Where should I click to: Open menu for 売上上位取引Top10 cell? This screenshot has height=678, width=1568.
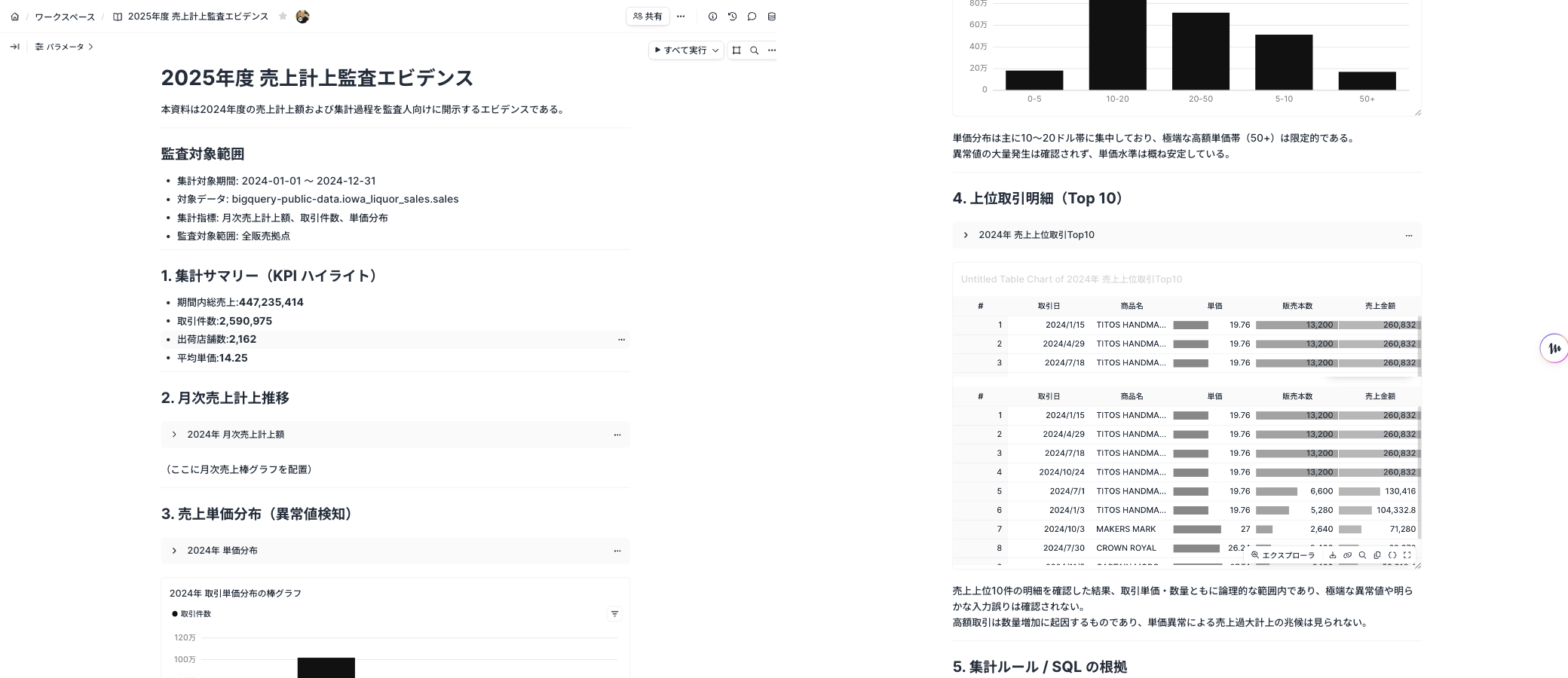(x=1409, y=236)
